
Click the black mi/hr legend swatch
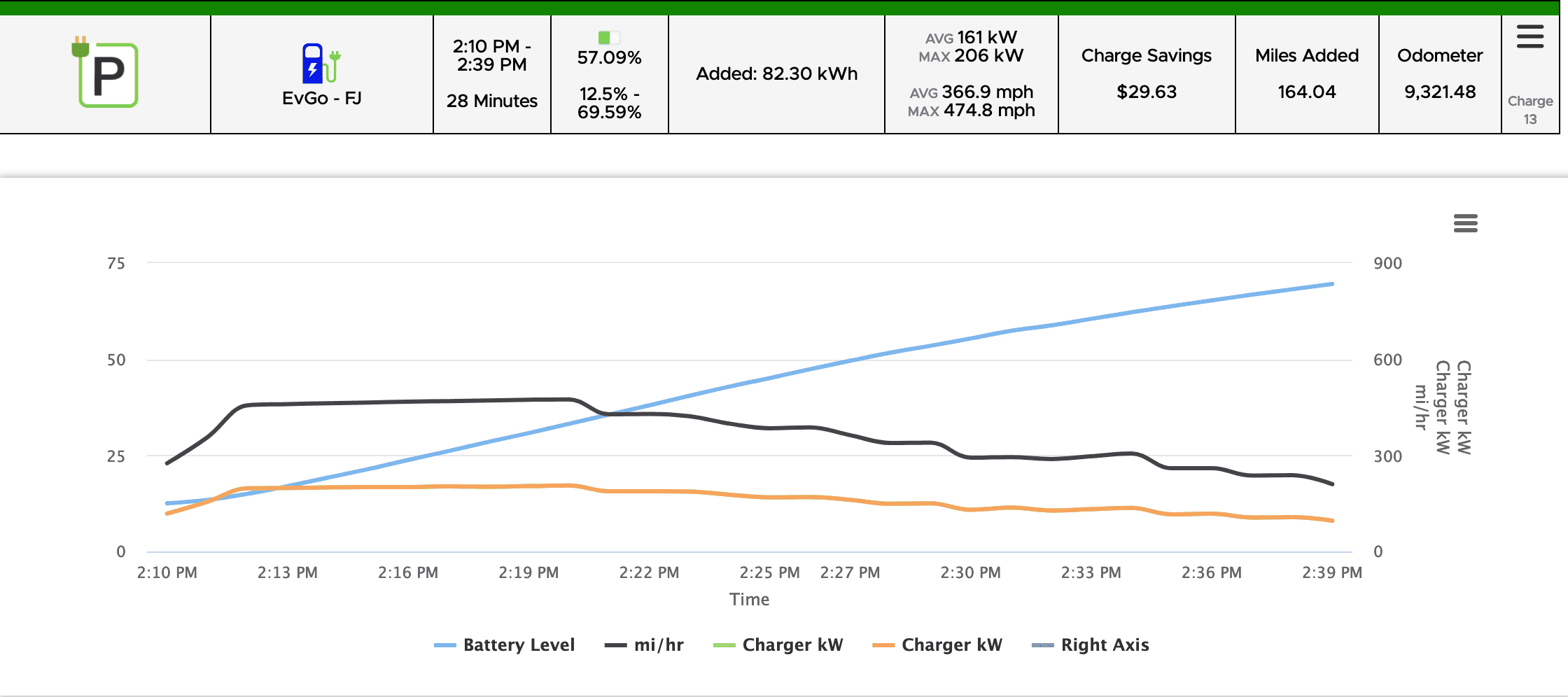coord(616,645)
